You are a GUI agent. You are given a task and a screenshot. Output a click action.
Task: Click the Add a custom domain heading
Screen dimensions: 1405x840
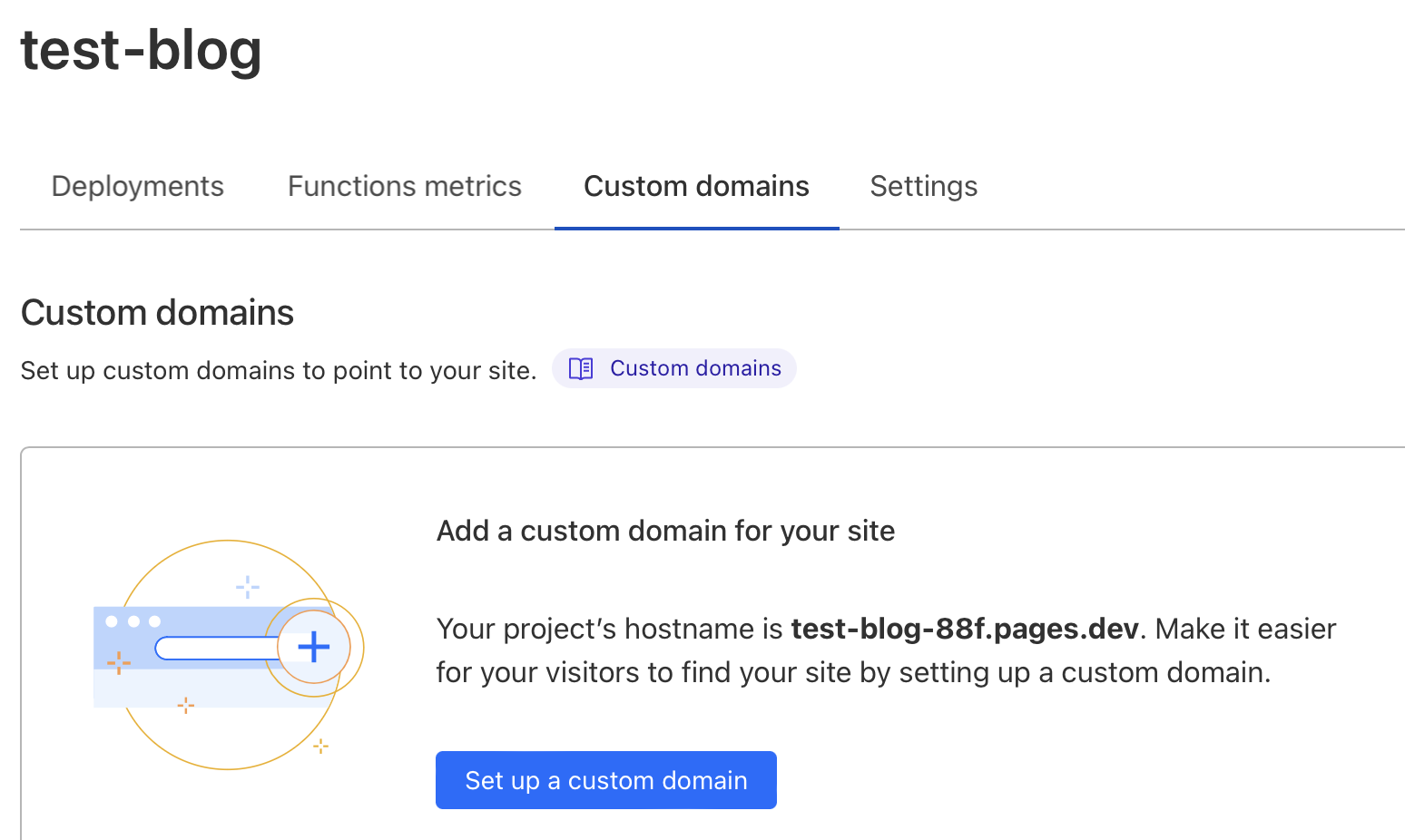[x=665, y=531]
